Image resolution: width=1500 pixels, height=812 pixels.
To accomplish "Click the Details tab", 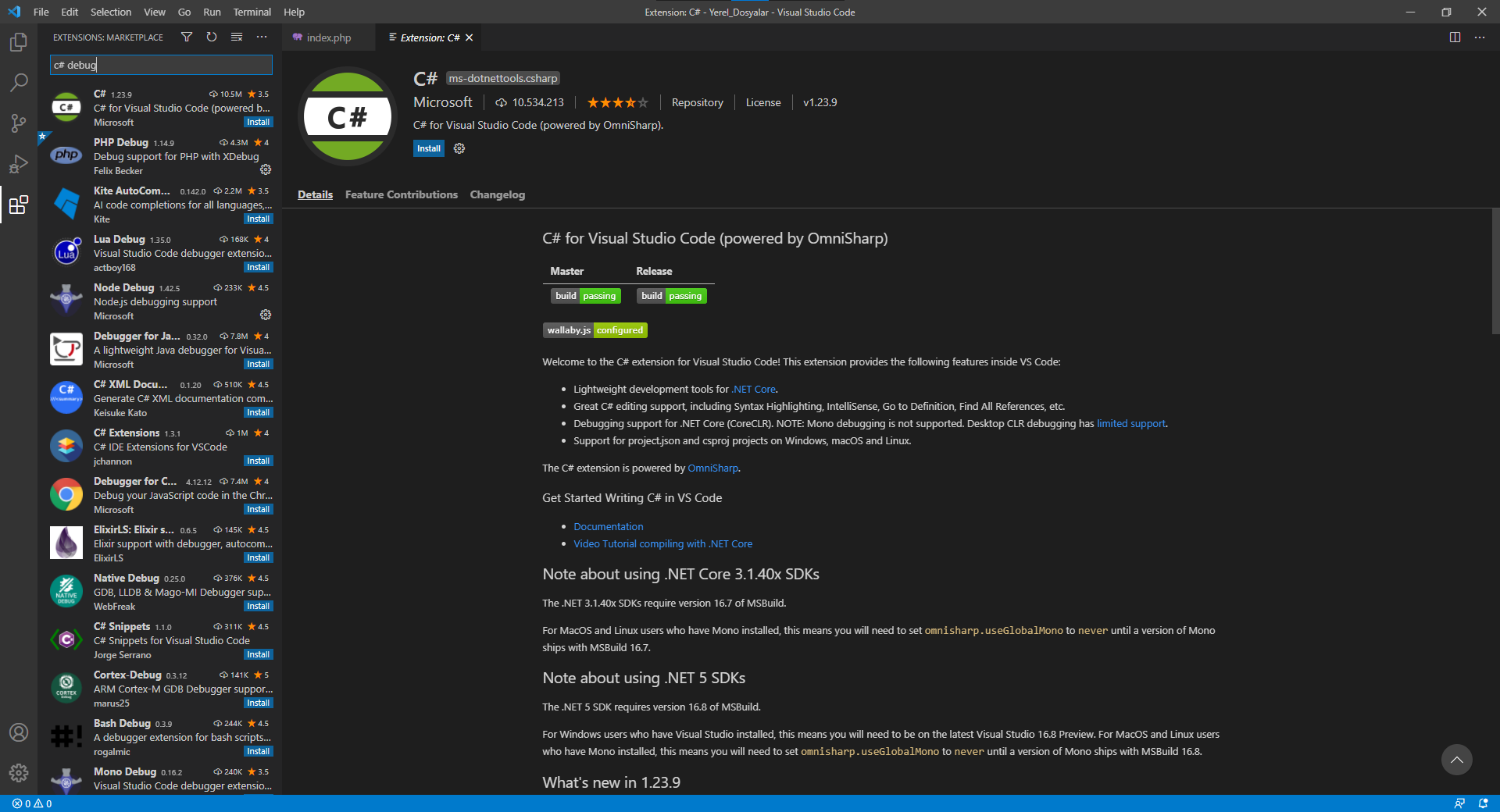I will click(316, 194).
